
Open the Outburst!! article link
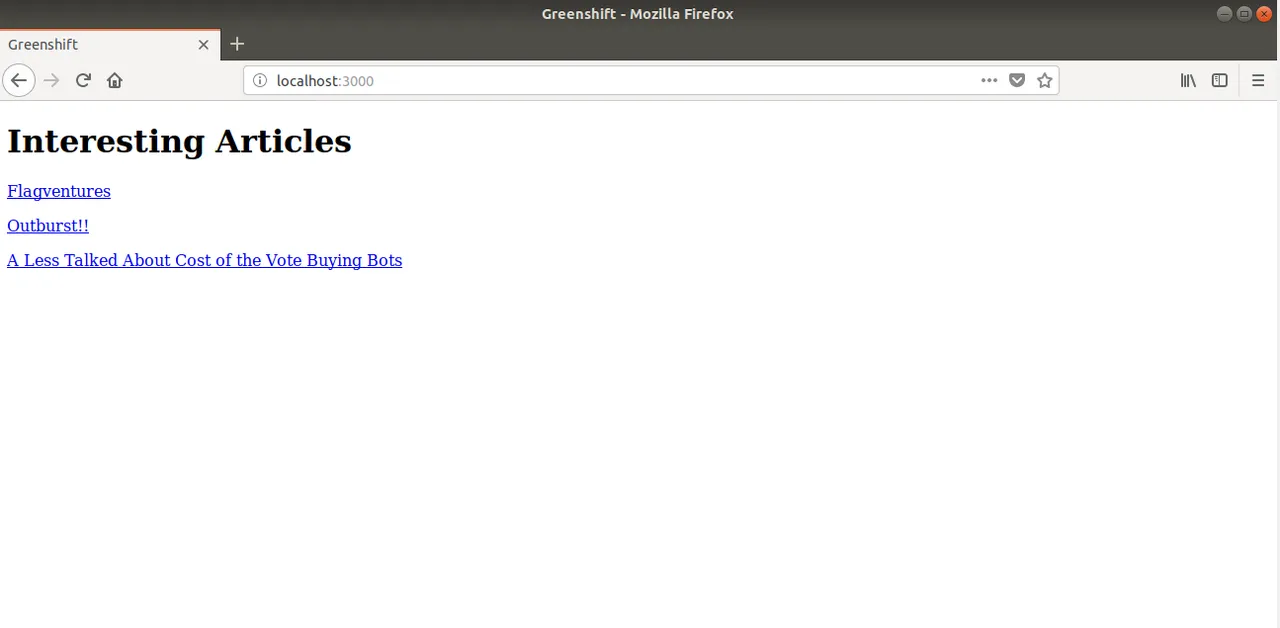(48, 226)
